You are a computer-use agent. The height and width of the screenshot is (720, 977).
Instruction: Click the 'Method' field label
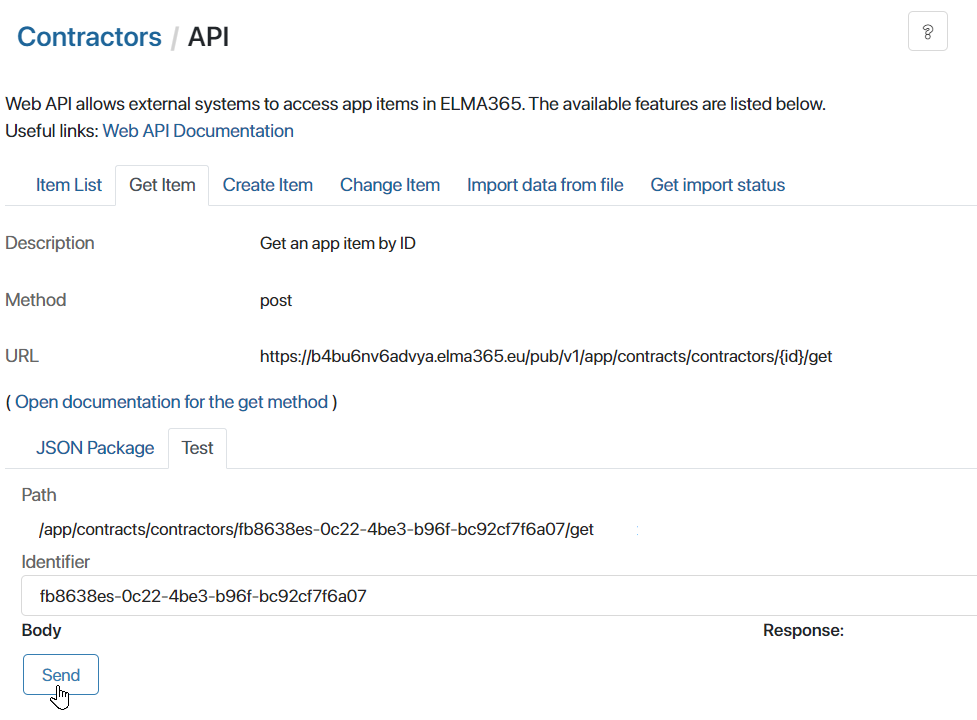point(36,300)
